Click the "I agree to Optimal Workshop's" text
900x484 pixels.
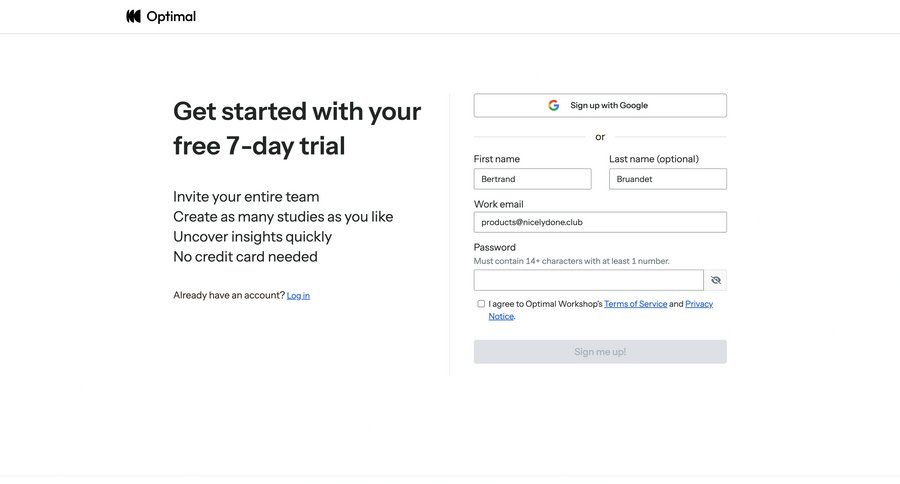coord(545,304)
